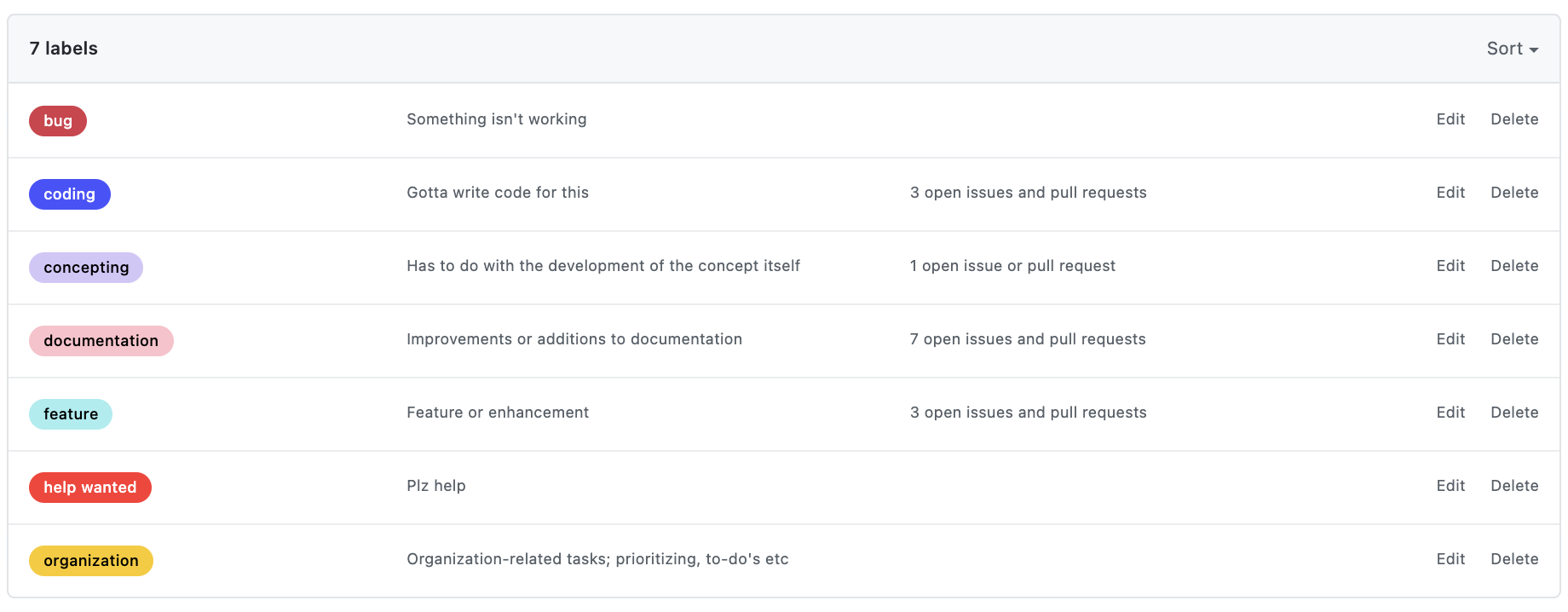Viewport: 1568px width, 612px height.
Task: View 7 open issues for documentation
Action: [x=1028, y=339]
